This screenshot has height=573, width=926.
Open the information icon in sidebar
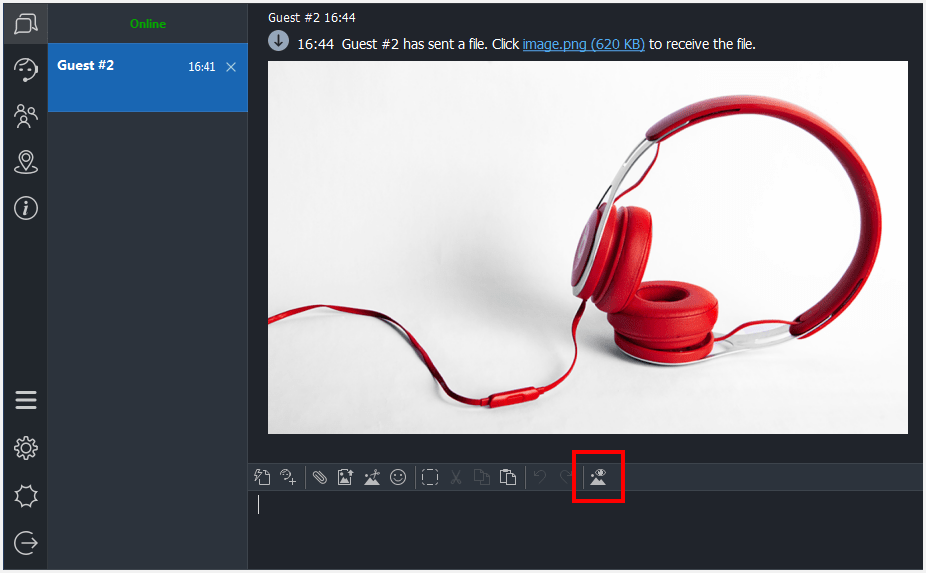point(26,208)
